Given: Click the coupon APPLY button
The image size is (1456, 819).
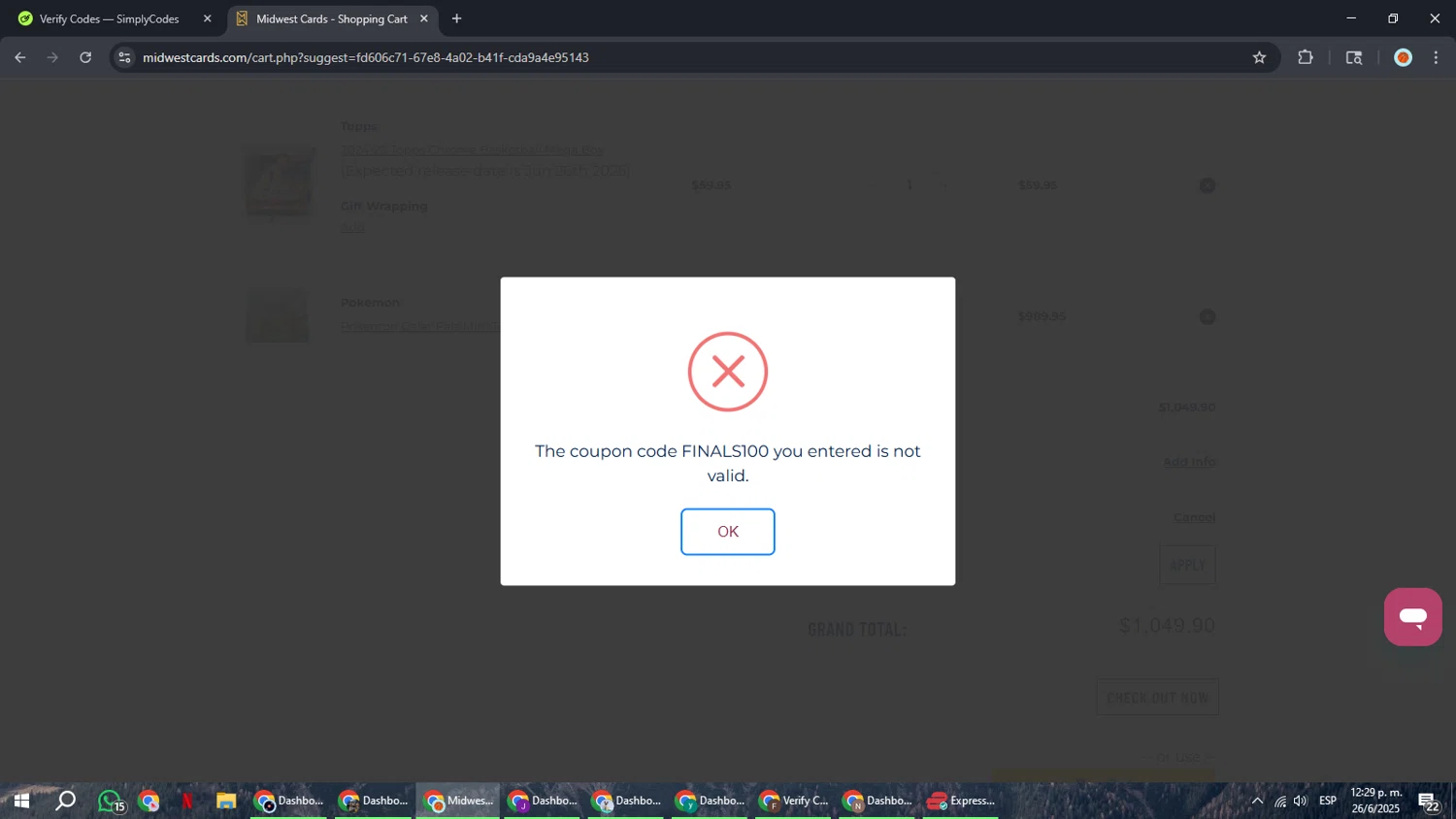Looking at the screenshot, I should click(1187, 565).
